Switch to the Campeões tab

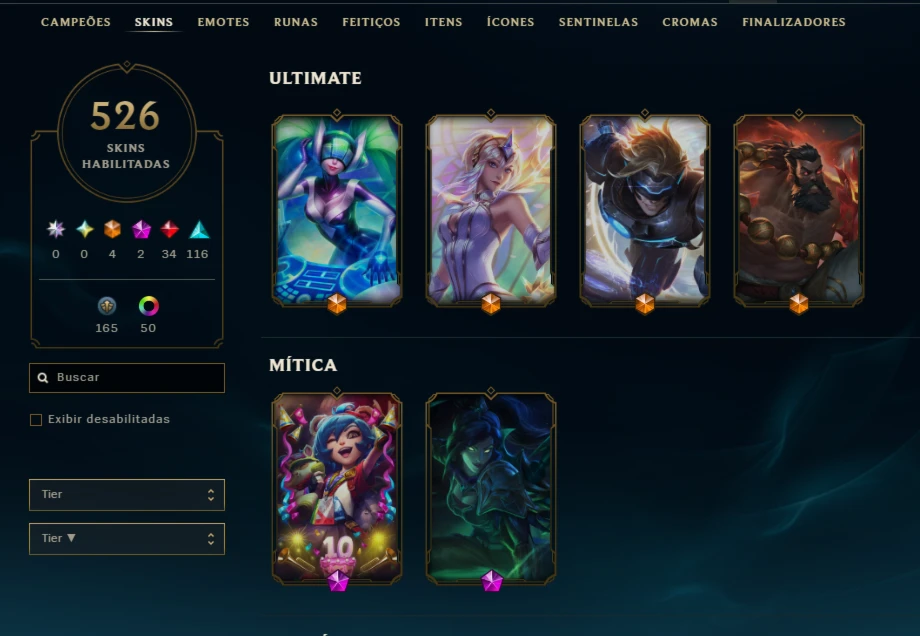point(76,22)
